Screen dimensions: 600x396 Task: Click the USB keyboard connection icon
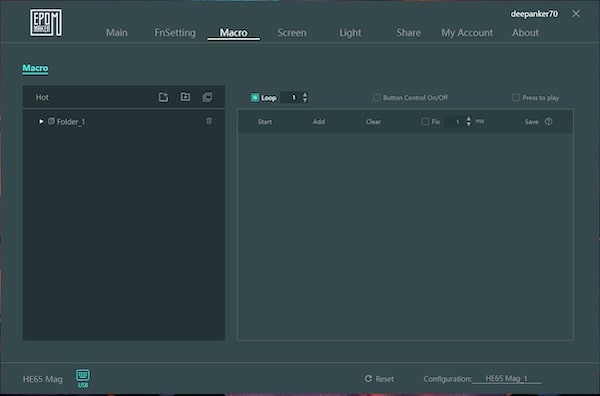[83, 378]
